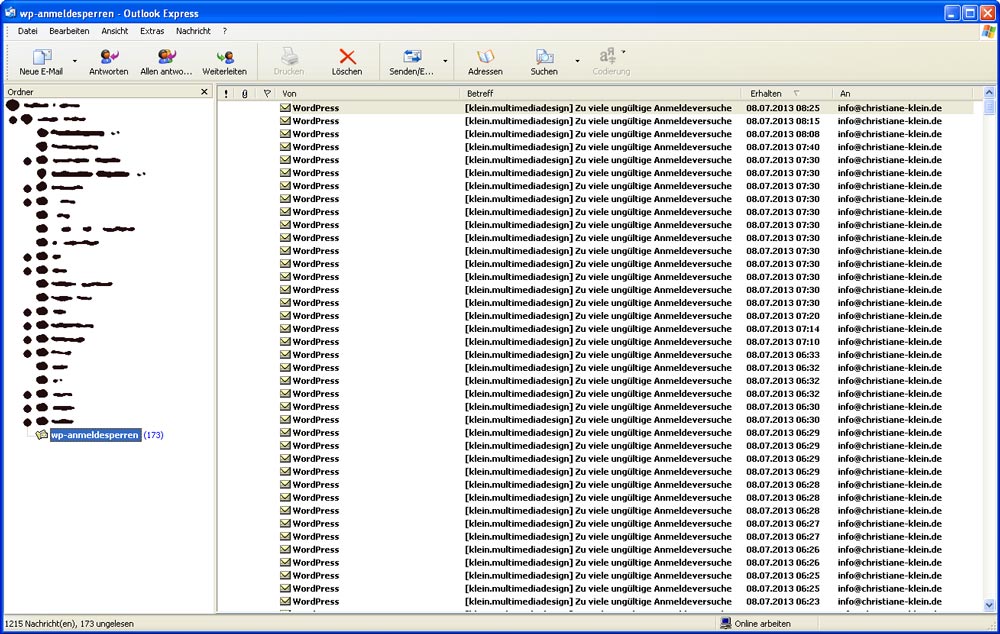Click the message list scroll-up arrow
Screen dimensions: 1000x634
989,93
